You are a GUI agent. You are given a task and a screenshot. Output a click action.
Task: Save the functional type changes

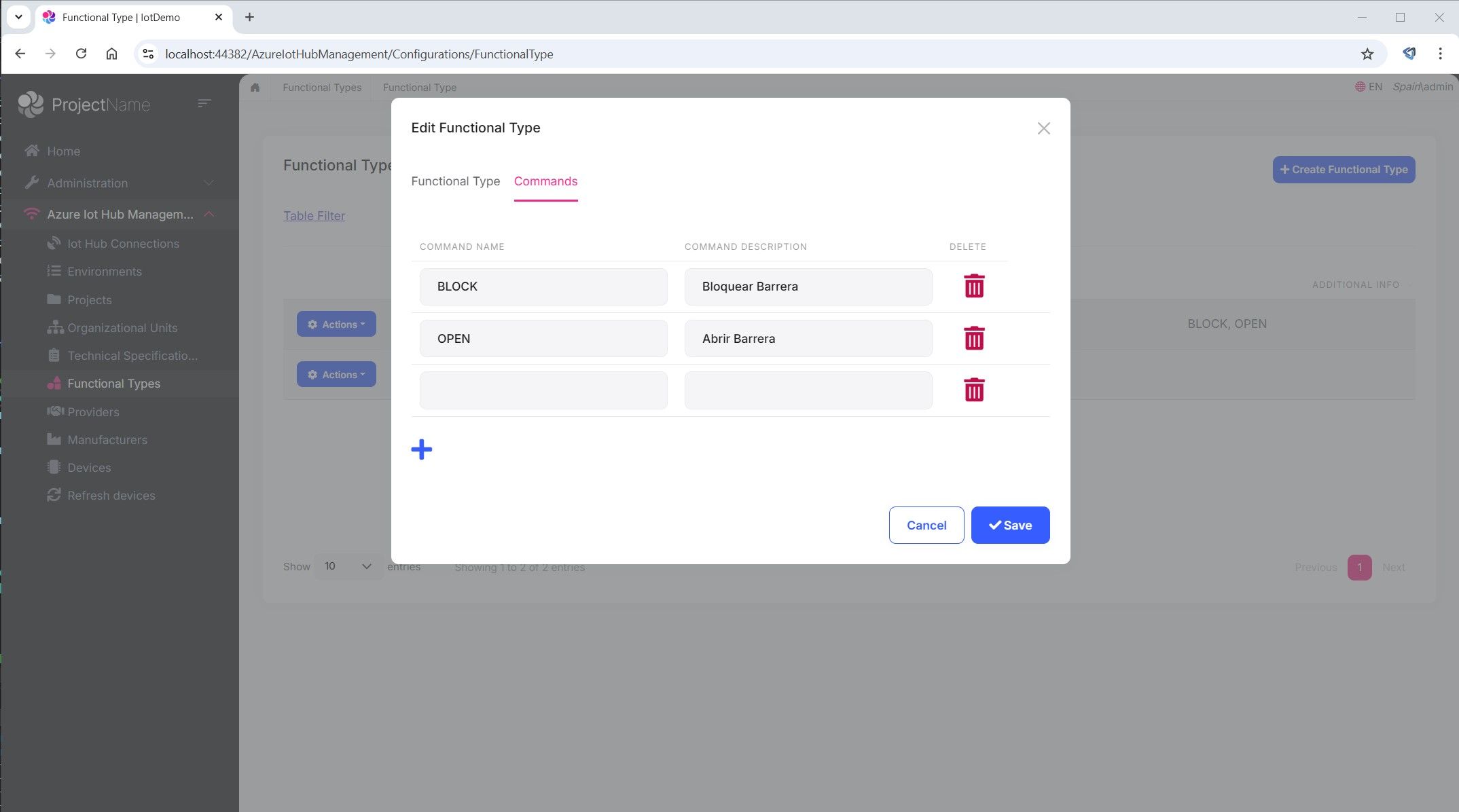[1010, 525]
